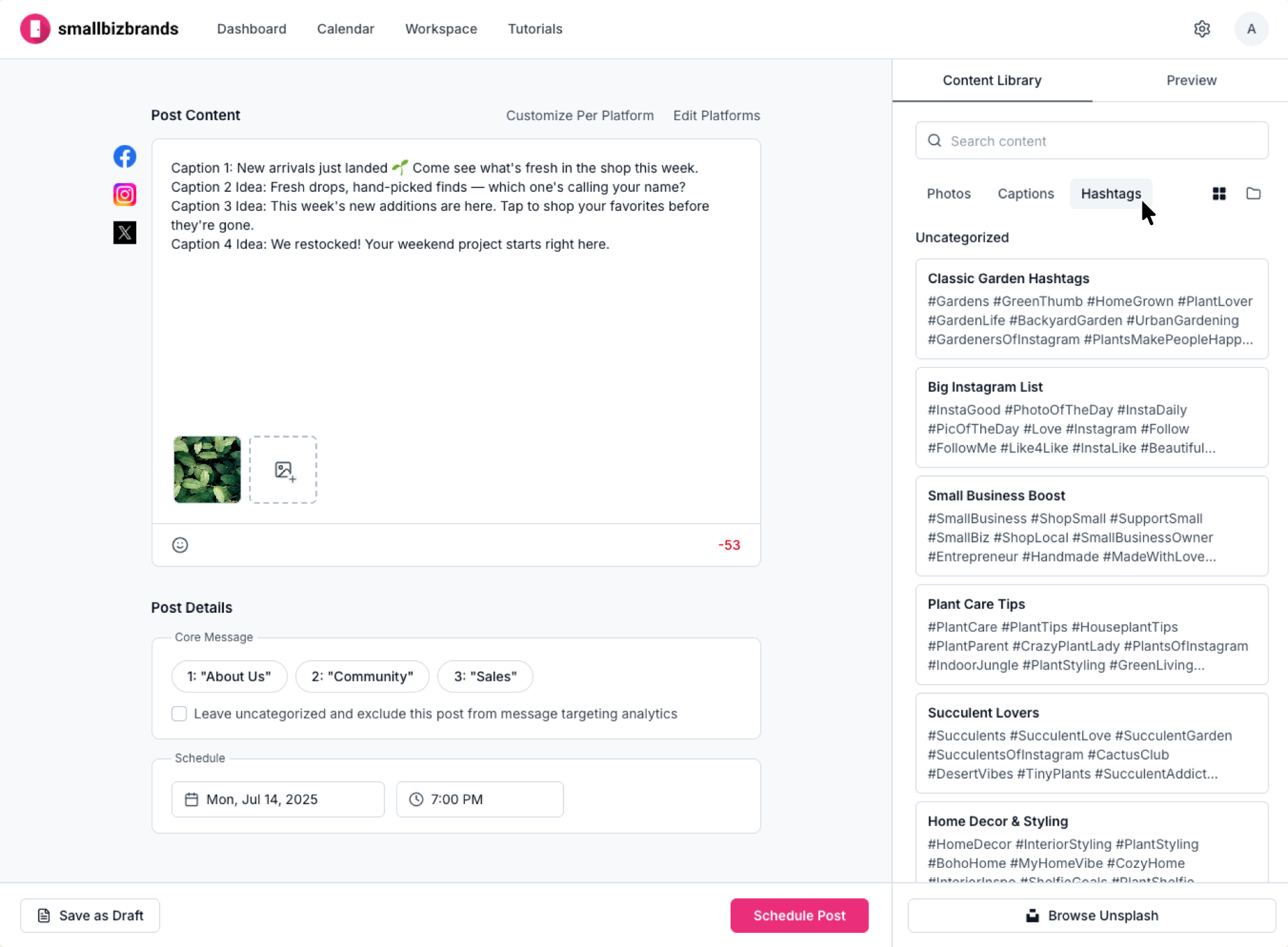The image size is (1288, 947).
Task: Insert the Succulent Lovers hashtag set
Action: 1091,743
